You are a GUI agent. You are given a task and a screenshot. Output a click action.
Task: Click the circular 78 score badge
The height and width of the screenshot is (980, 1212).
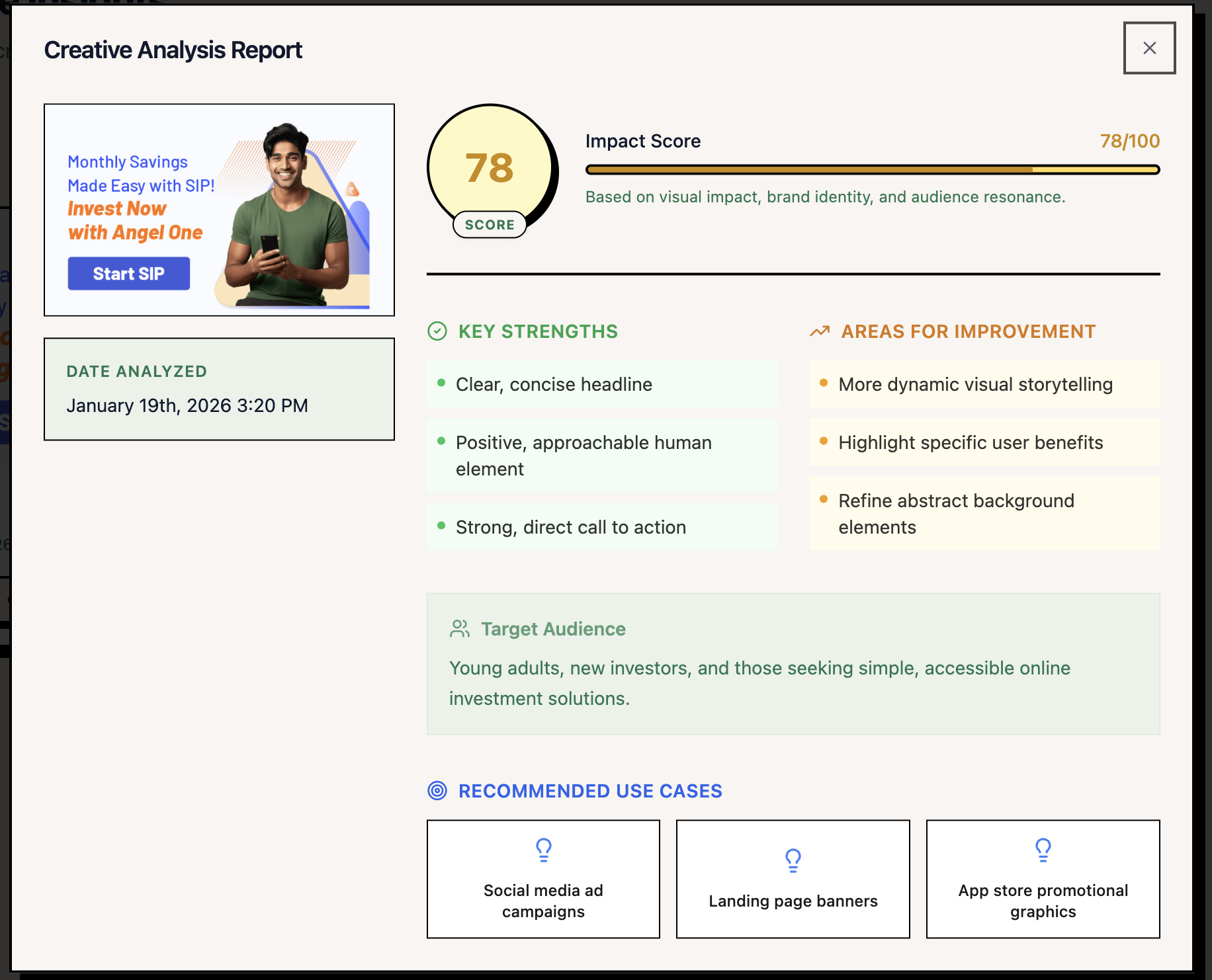coord(490,171)
